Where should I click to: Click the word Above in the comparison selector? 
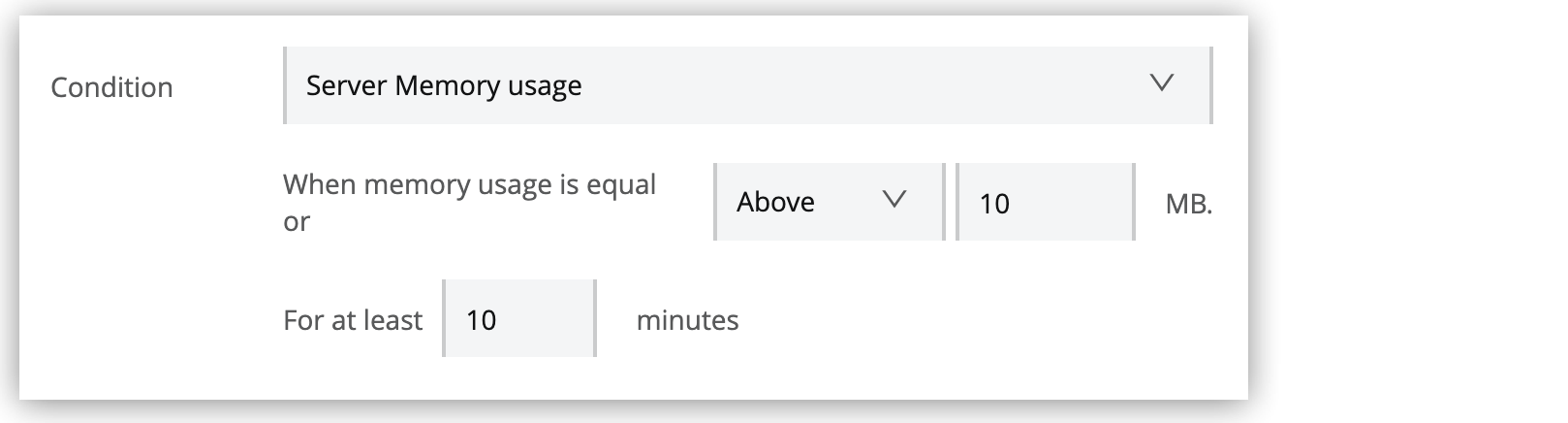[x=775, y=202]
